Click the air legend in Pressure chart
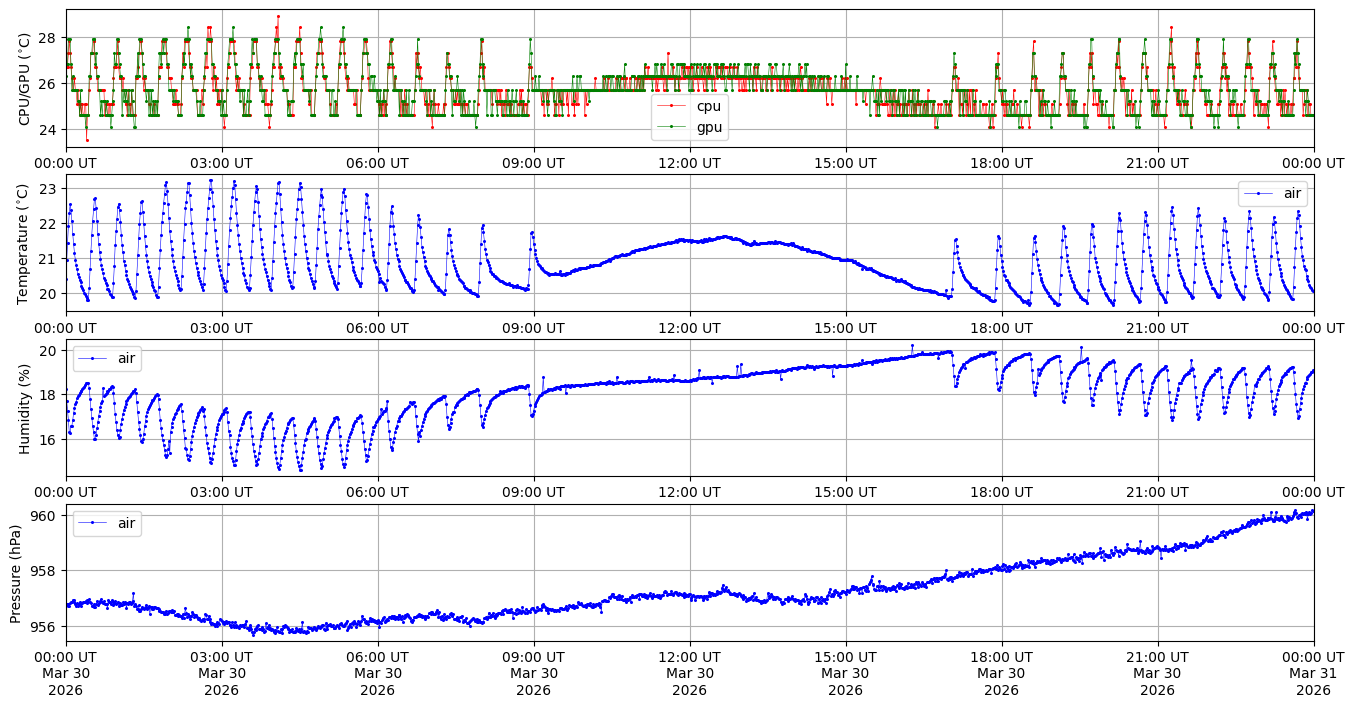The image size is (1354, 707). click(107, 523)
